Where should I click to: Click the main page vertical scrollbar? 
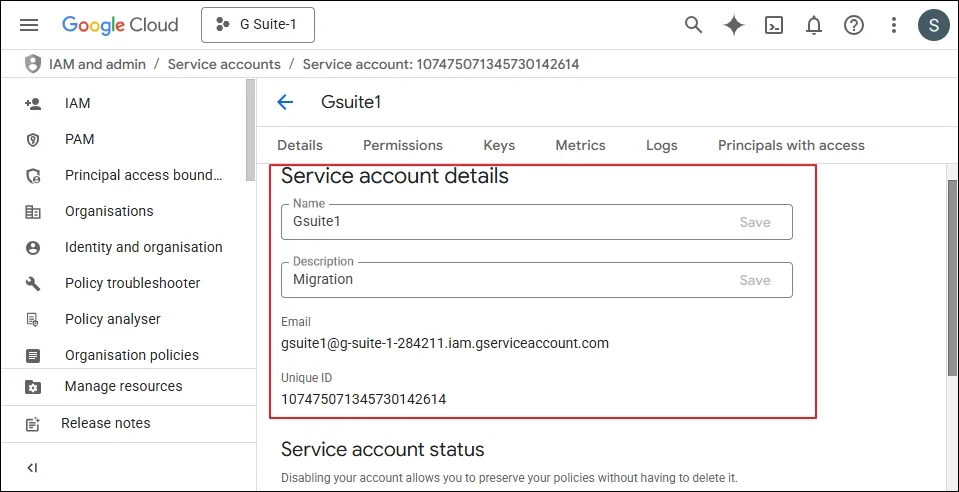pyautogui.click(x=952, y=278)
